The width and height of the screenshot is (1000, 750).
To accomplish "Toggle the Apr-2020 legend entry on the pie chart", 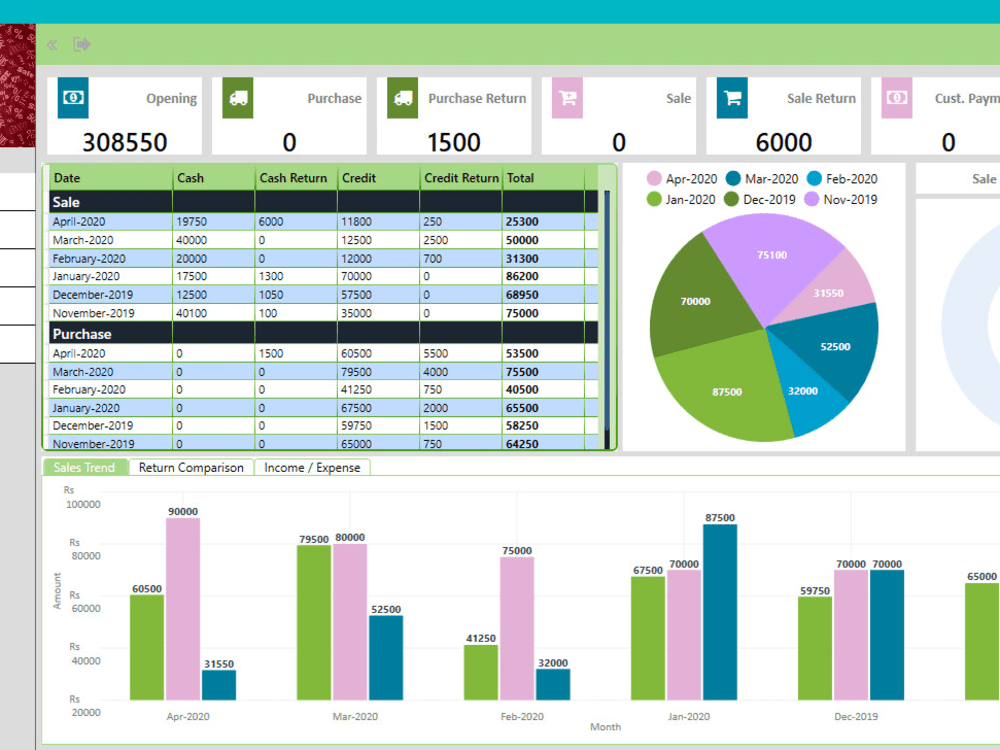I will 683,178.
